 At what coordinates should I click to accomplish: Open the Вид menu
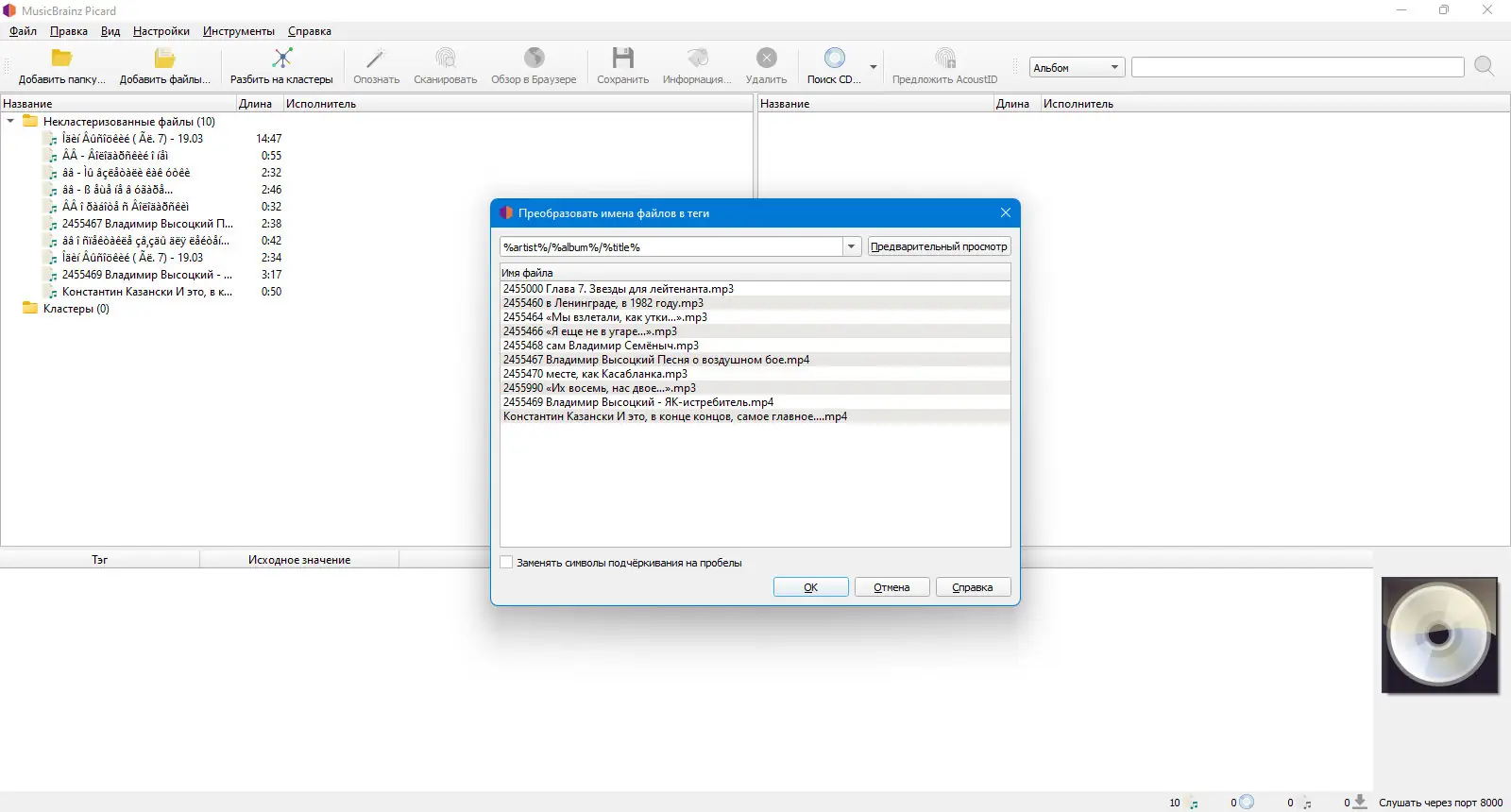point(110,31)
